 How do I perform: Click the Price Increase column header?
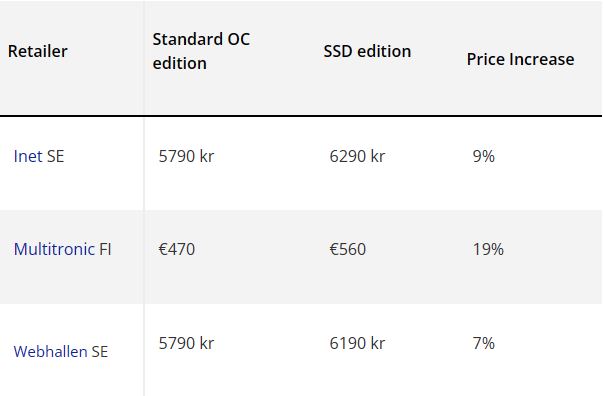[x=520, y=59]
